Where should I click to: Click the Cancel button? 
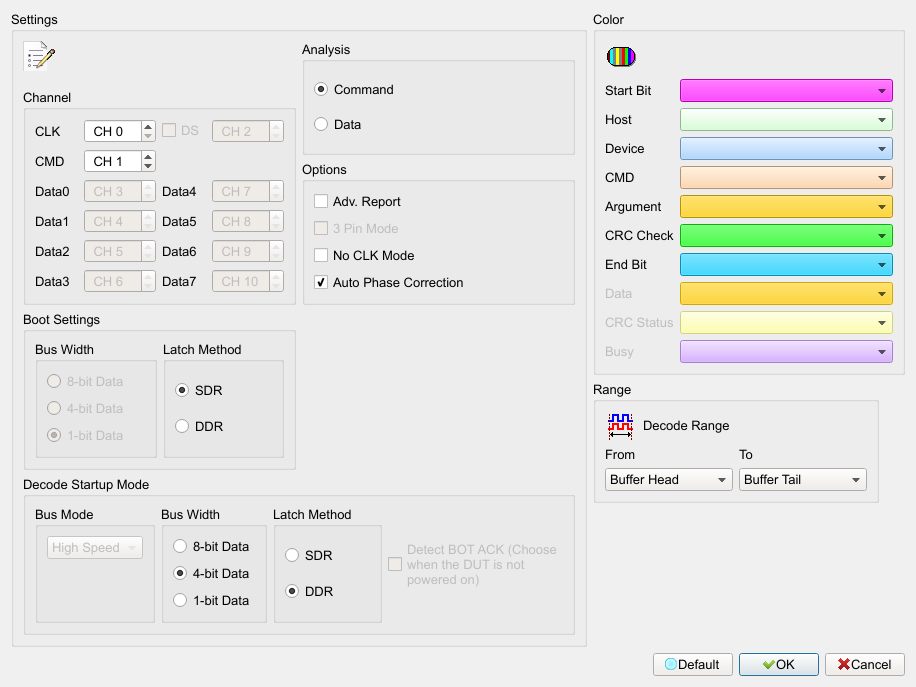click(x=864, y=664)
